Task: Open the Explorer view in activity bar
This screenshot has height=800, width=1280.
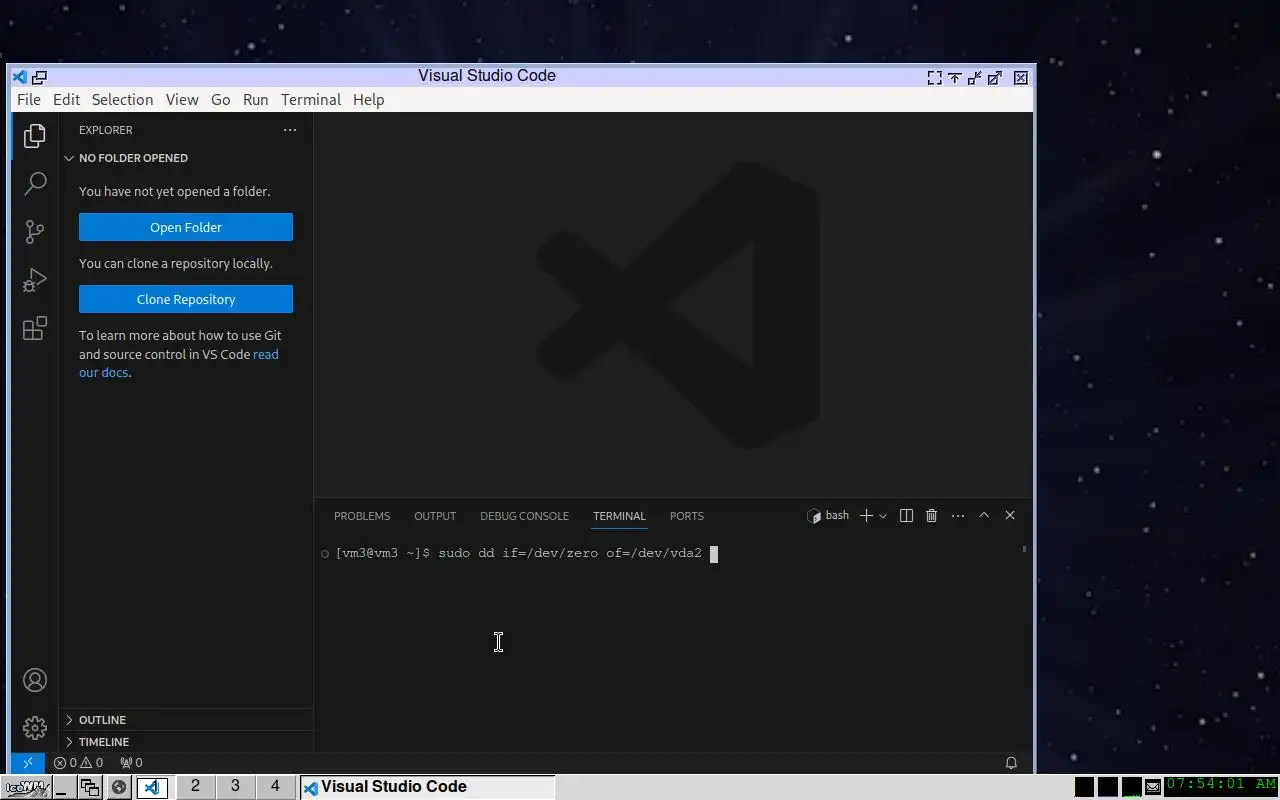Action: [35, 135]
